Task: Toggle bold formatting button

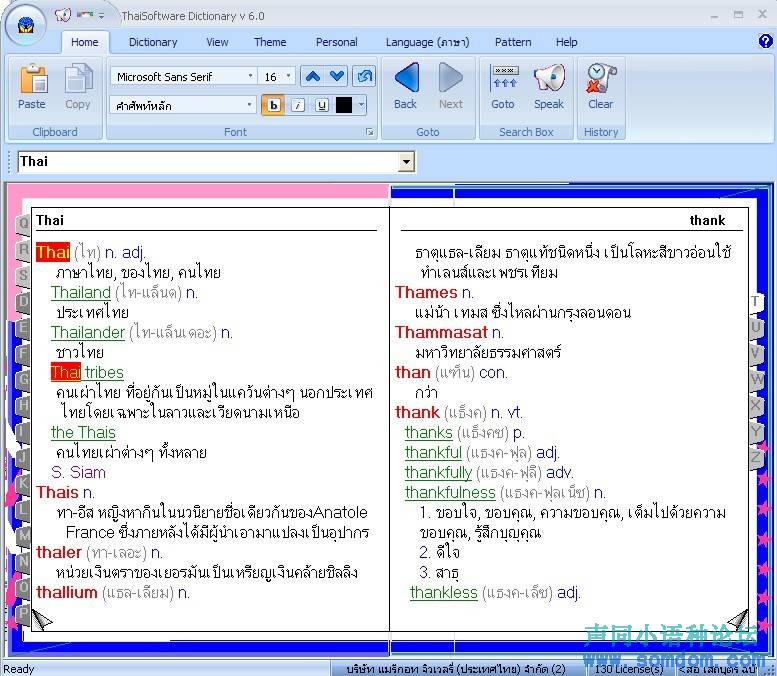Action: (273, 105)
